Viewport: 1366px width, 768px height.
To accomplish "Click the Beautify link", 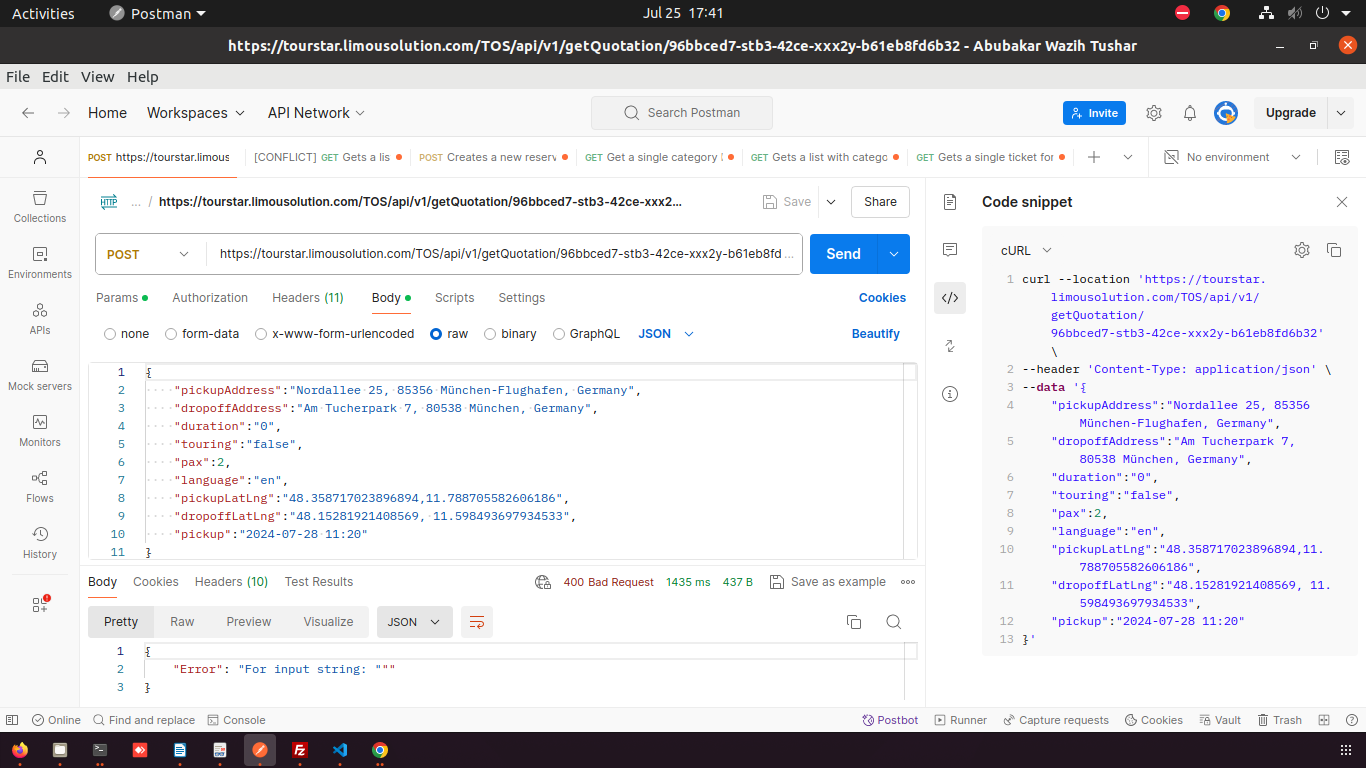I will (x=875, y=334).
